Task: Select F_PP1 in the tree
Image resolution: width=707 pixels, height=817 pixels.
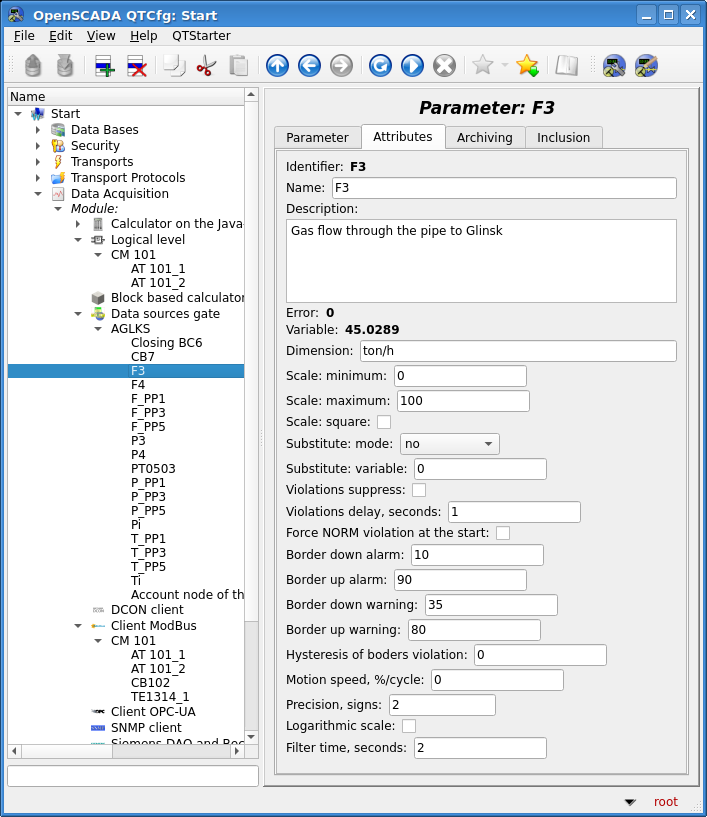Action: click(x=148, y=398)
